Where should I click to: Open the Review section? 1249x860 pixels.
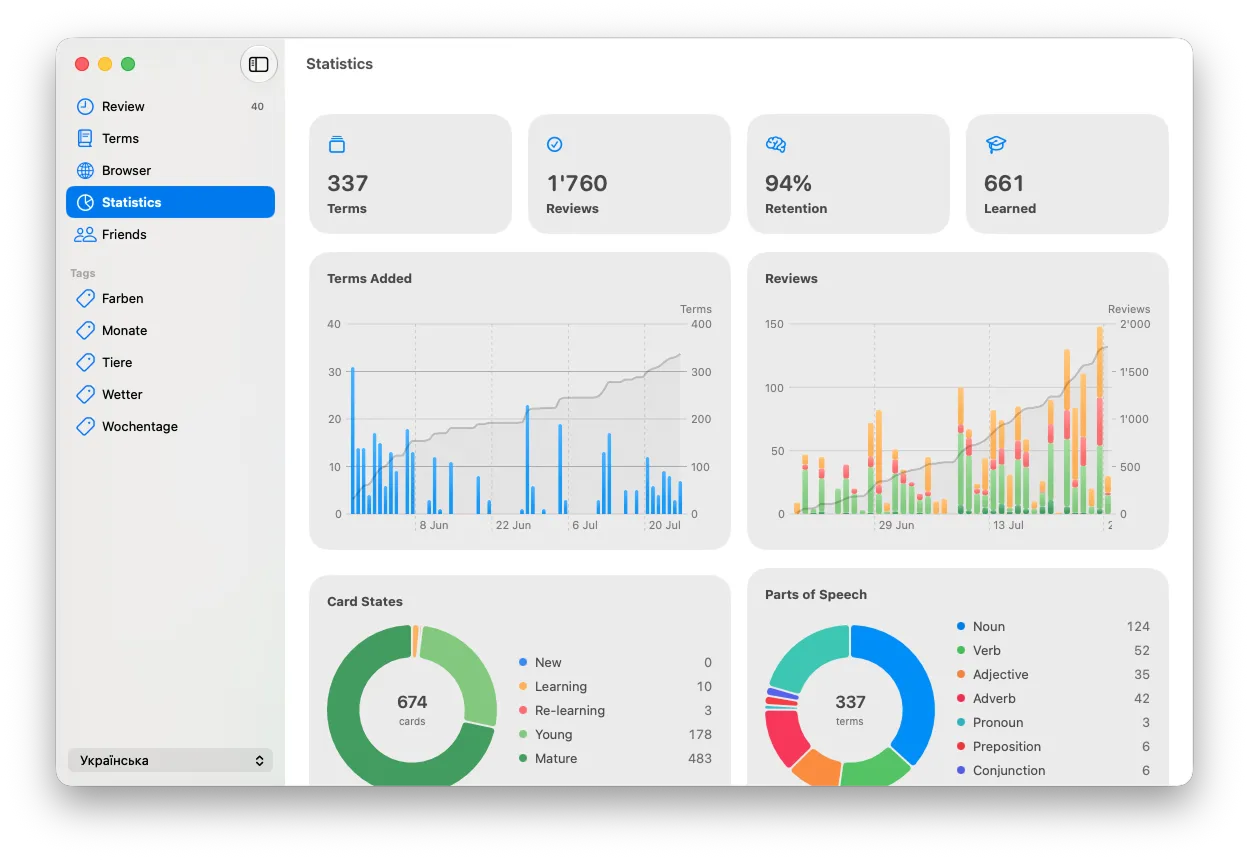tap(170, 106)
